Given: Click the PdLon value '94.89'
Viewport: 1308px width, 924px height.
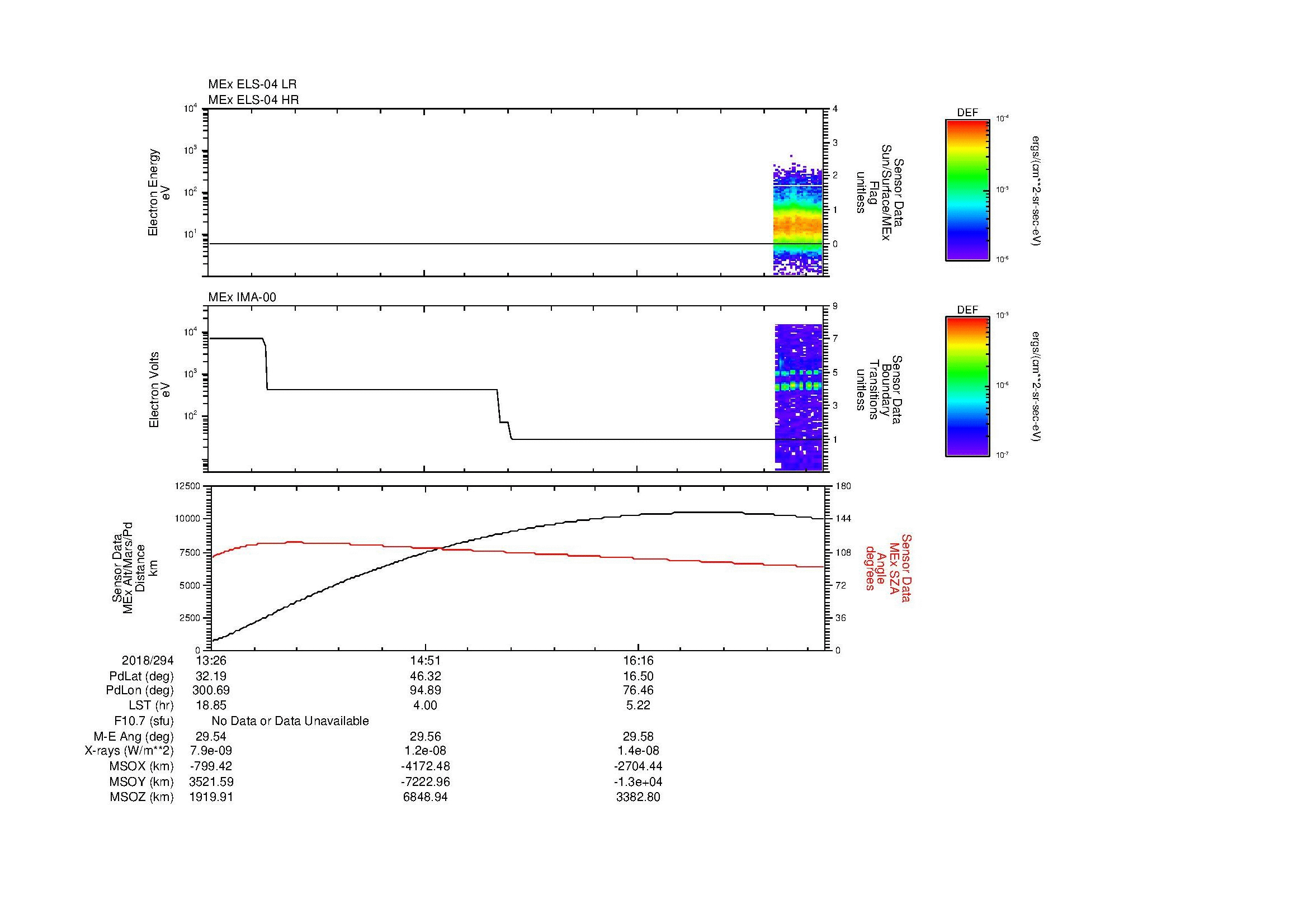Looking at the screenshot, I should (x=426, y=690).
